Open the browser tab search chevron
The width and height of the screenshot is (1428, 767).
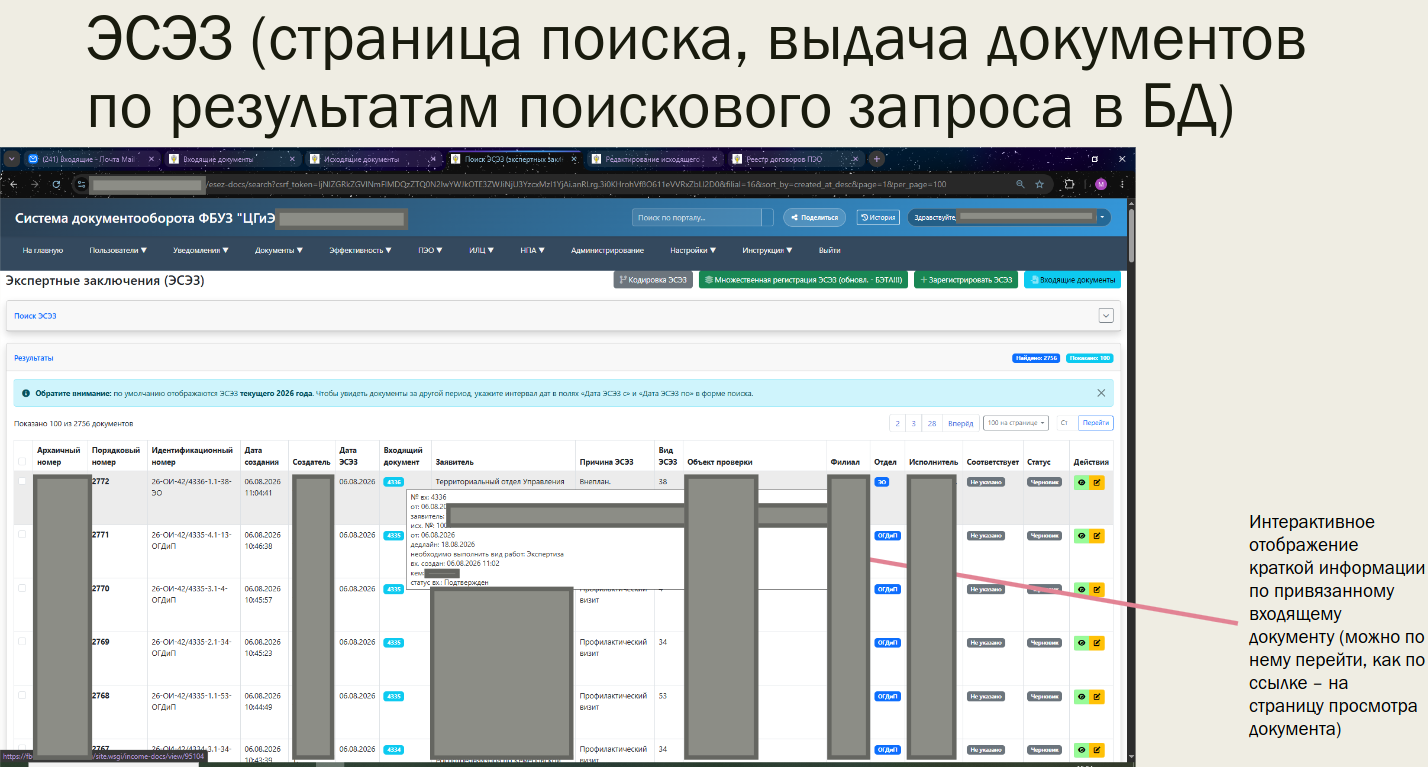pos(12,159)
